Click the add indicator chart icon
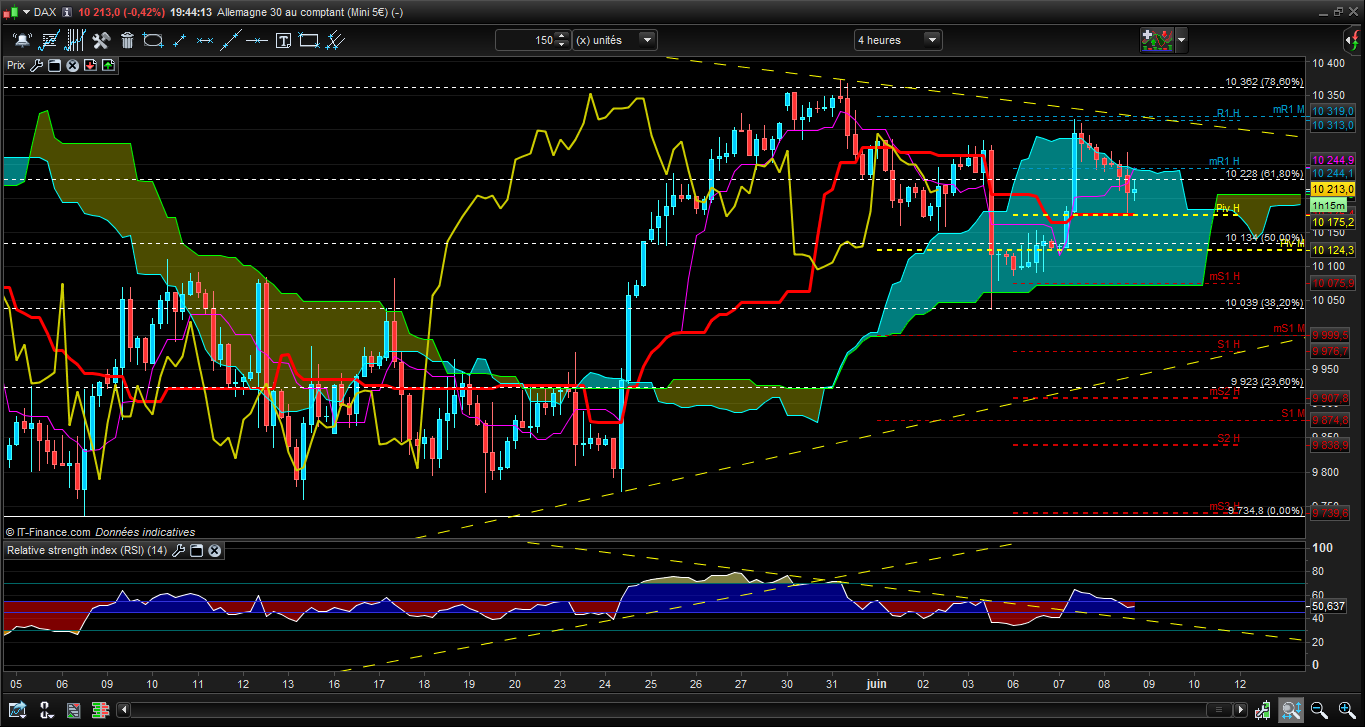Image resolution: width=1365 pixels, height=727 pixels. [1157, 40]
